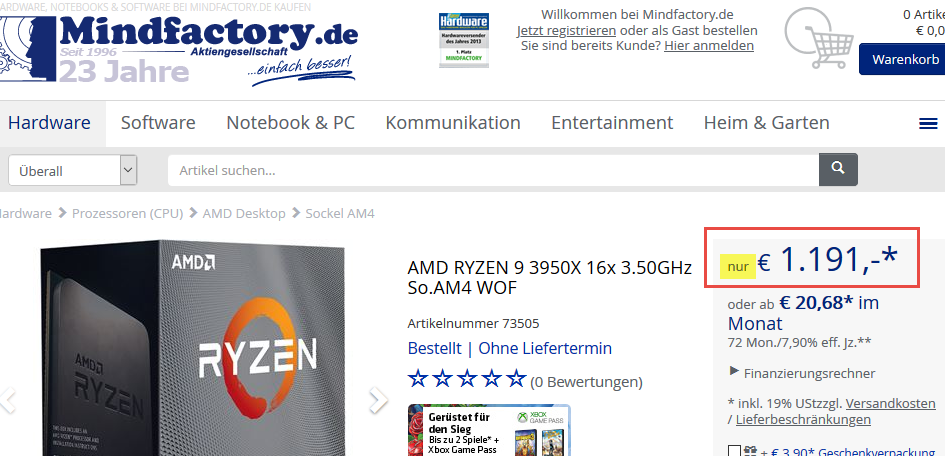Show next product image arrow
This screenshot has height=456, width=945.
point(378,400)
